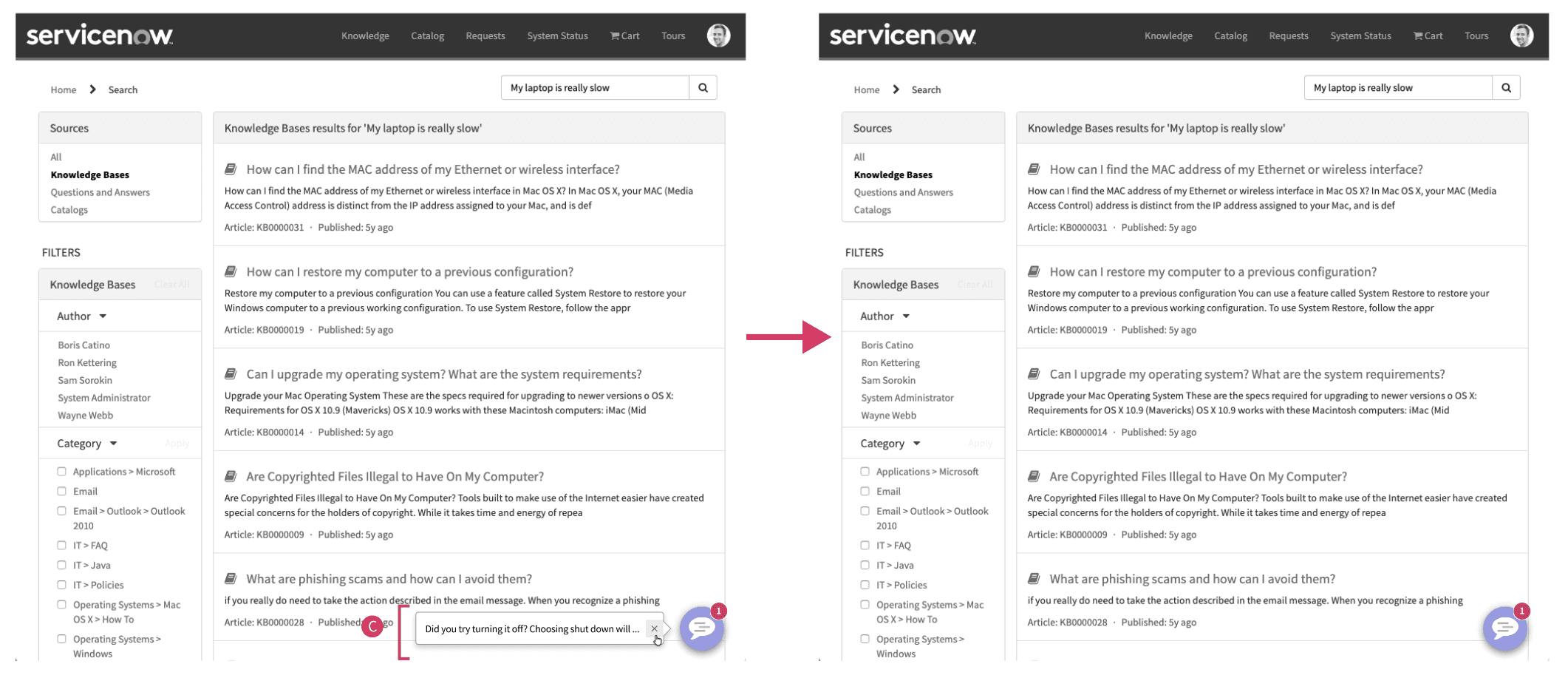Open 'What are phishing scams' article, right screenshot

coord(1192,579)
